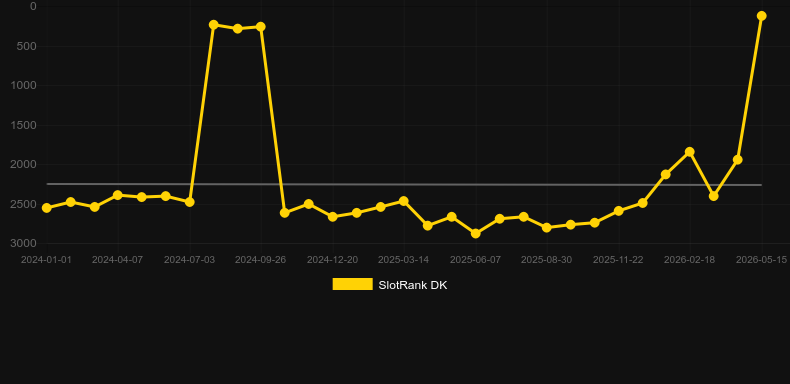Click the 2025-06-07 x-axis date label
This screenshot has width=790, height=384.
click(x=475, y=260)
